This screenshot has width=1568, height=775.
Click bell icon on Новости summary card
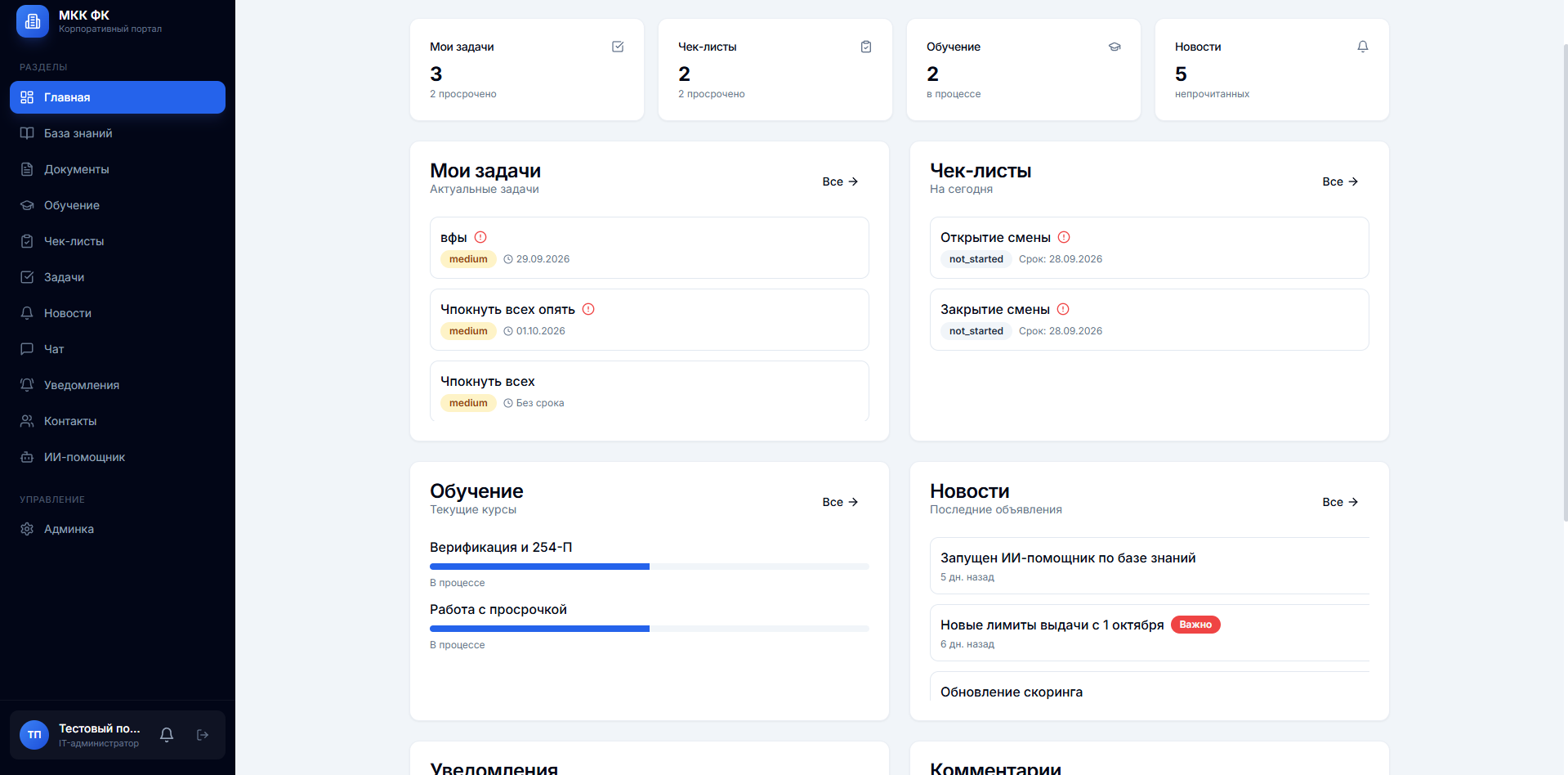click(x=1363, y=47)
